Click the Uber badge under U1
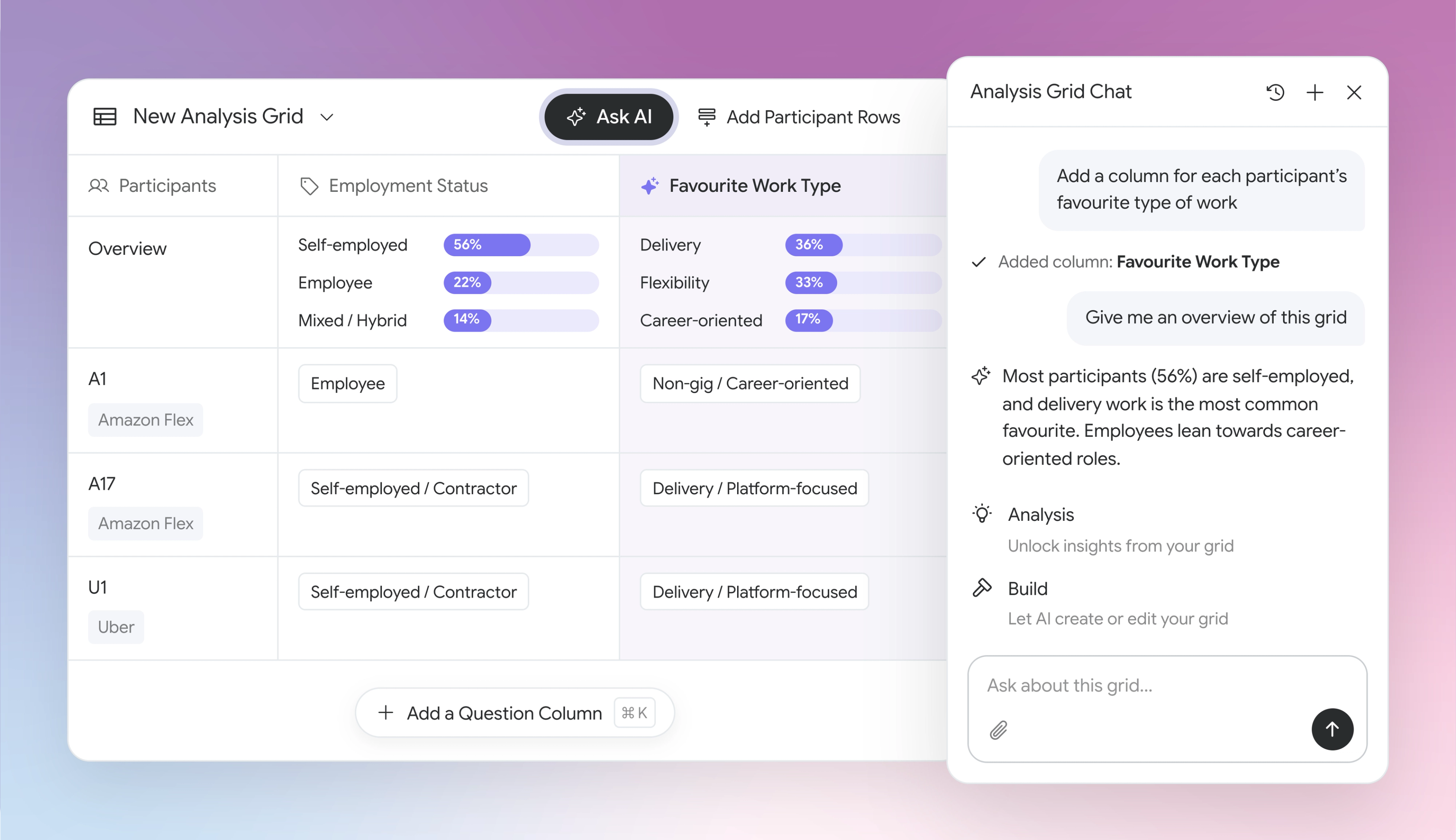The height and width of the screenshot is (840, 1456). click(116, 627)
